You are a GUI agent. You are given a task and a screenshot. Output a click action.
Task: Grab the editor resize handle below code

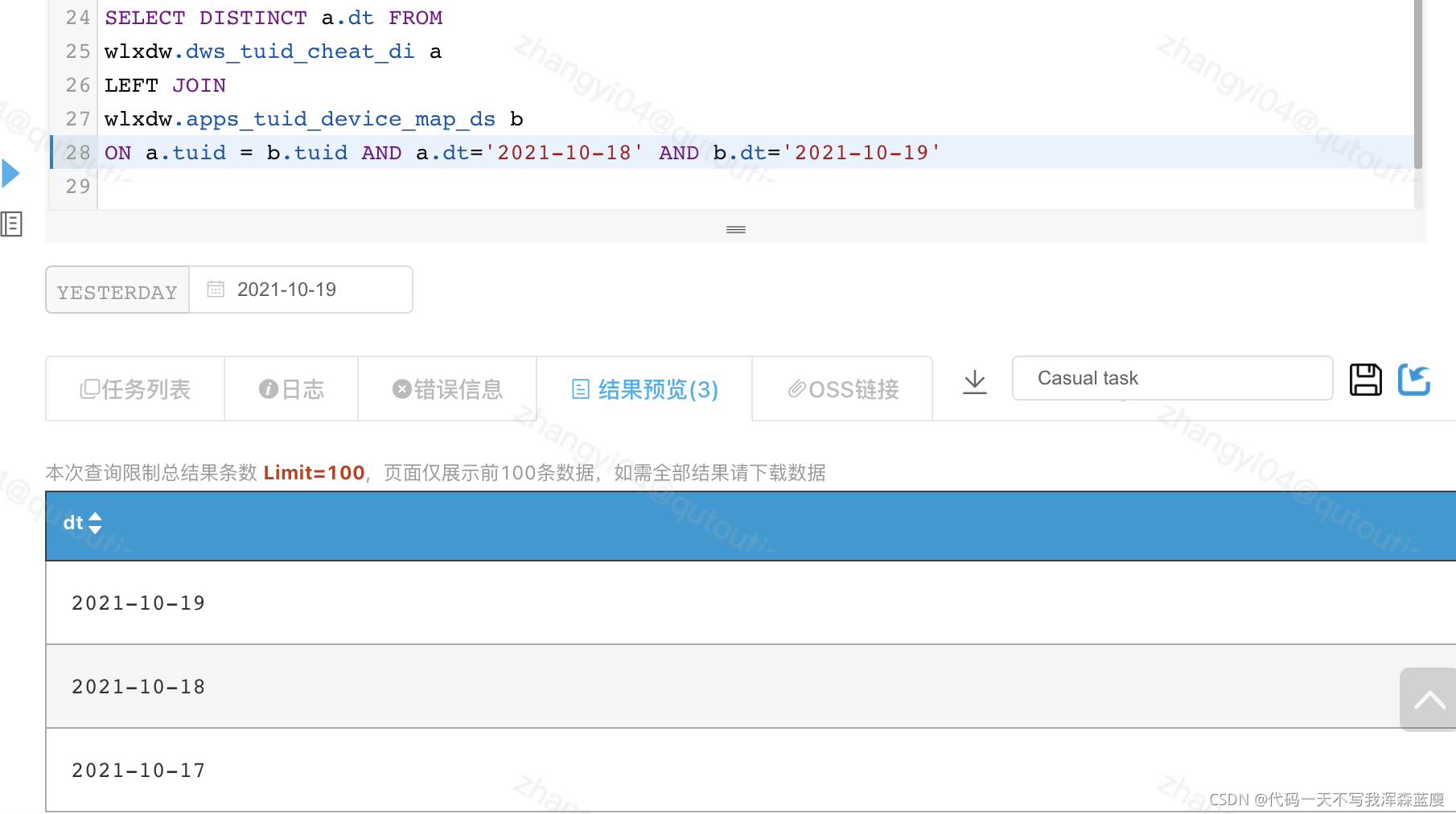(736, 230)
